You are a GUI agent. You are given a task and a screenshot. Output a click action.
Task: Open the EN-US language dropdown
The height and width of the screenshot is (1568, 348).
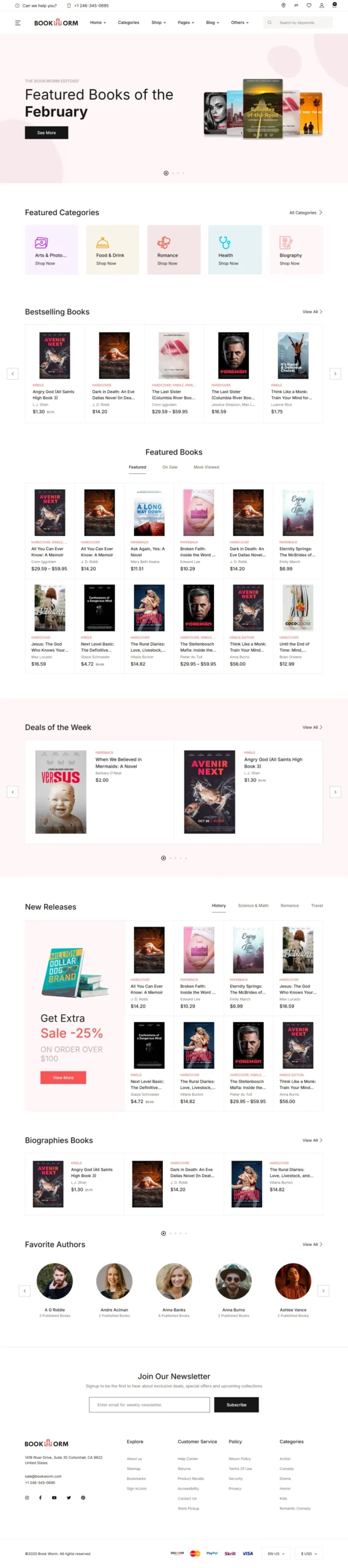pos(276,1554)
